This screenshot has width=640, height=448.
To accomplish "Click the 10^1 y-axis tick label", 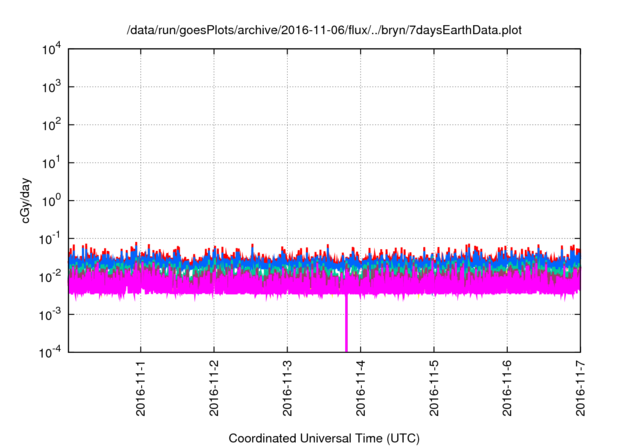I will (x=50, y=163).
